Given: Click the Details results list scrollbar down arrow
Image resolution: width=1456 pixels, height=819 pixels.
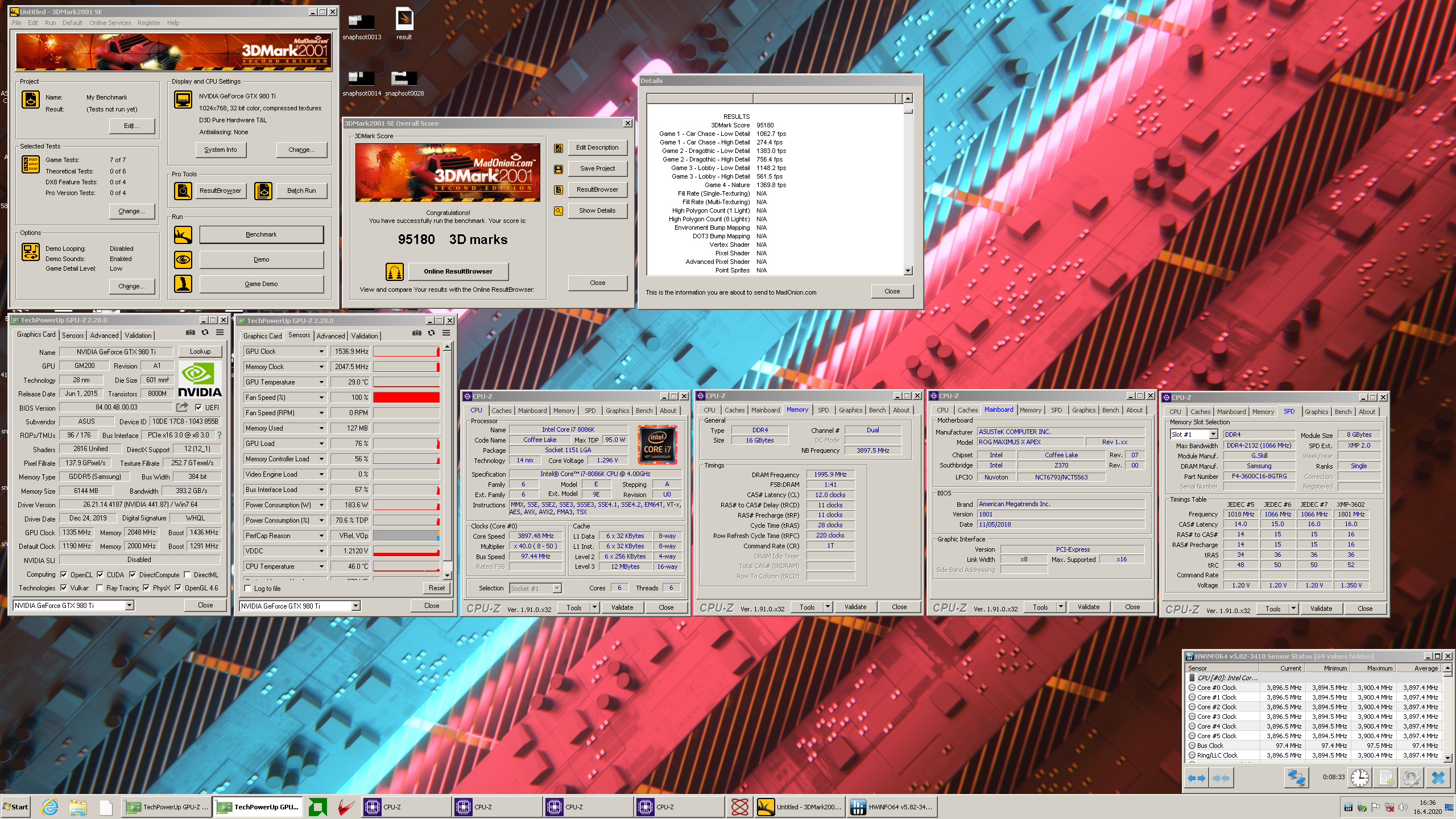Looking at the screenshot, I should [x=908, y=271].
